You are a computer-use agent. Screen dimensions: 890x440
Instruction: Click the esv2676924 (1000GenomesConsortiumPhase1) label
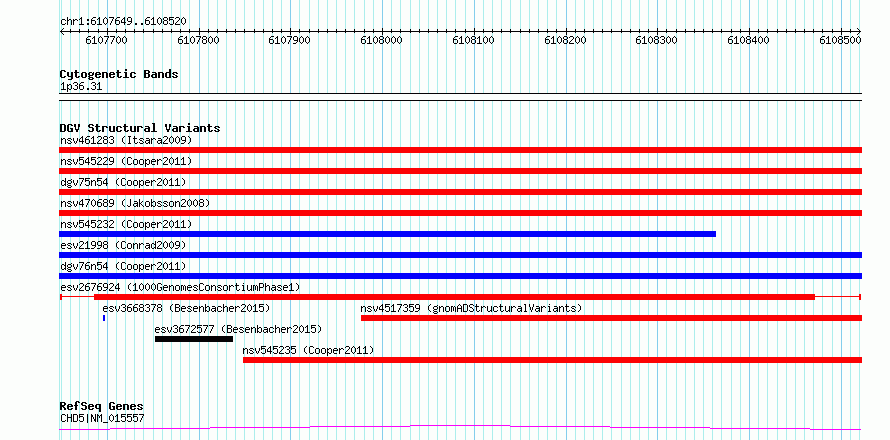coord(180,287)
